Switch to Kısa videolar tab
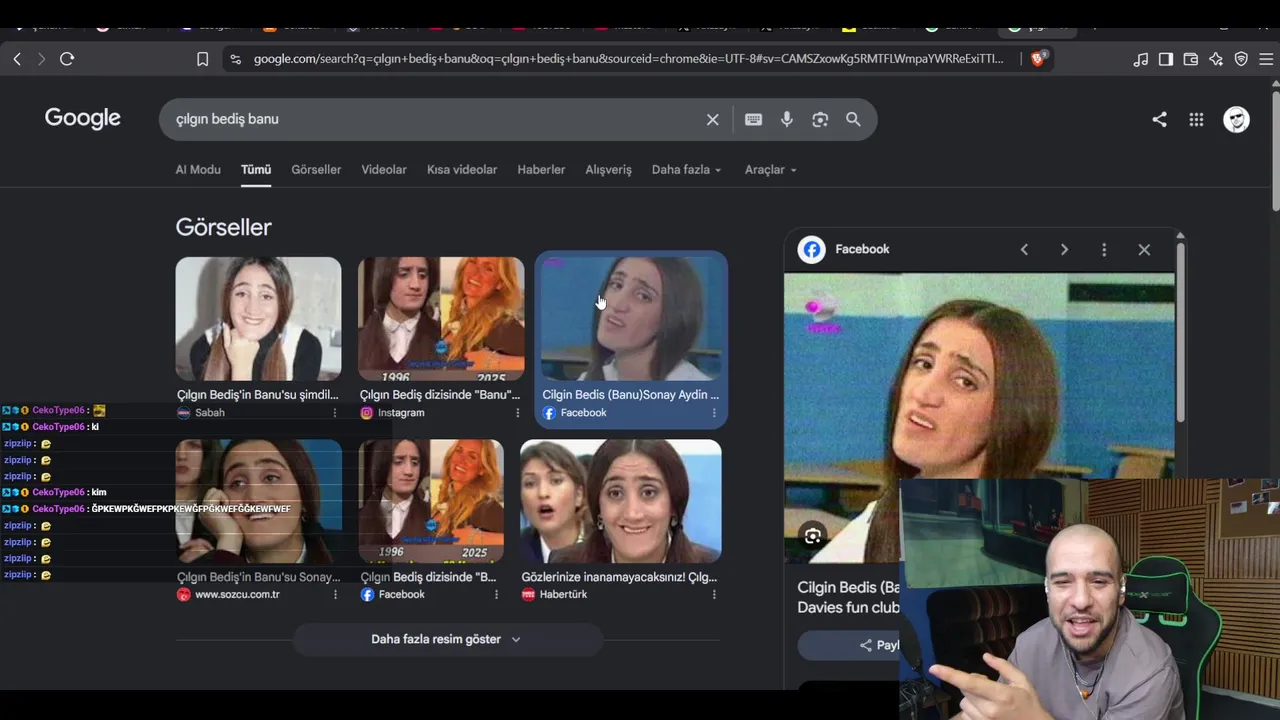1280x720 pixels. coord(462,170)
